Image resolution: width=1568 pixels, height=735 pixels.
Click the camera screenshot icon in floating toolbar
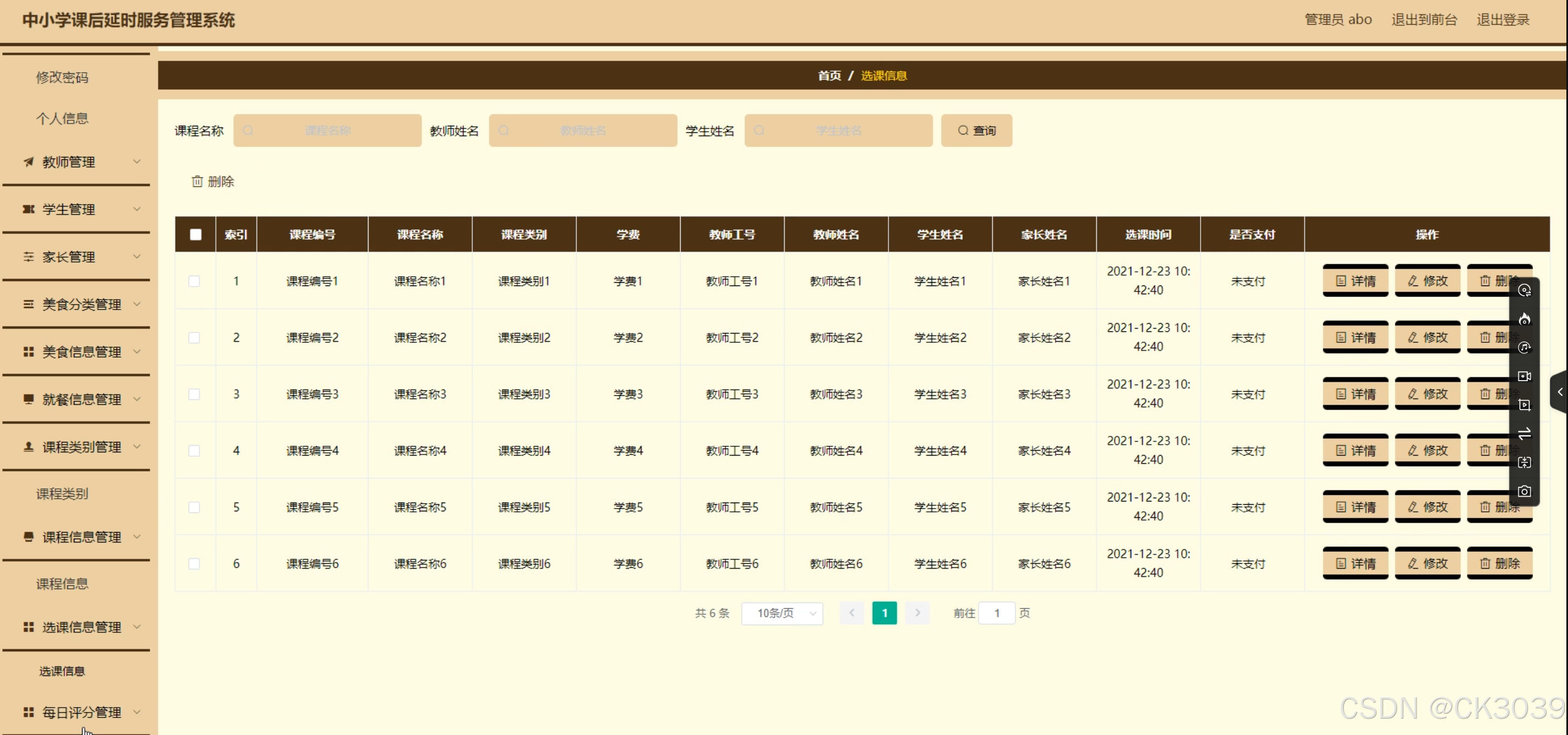[x=1524, y=492]
